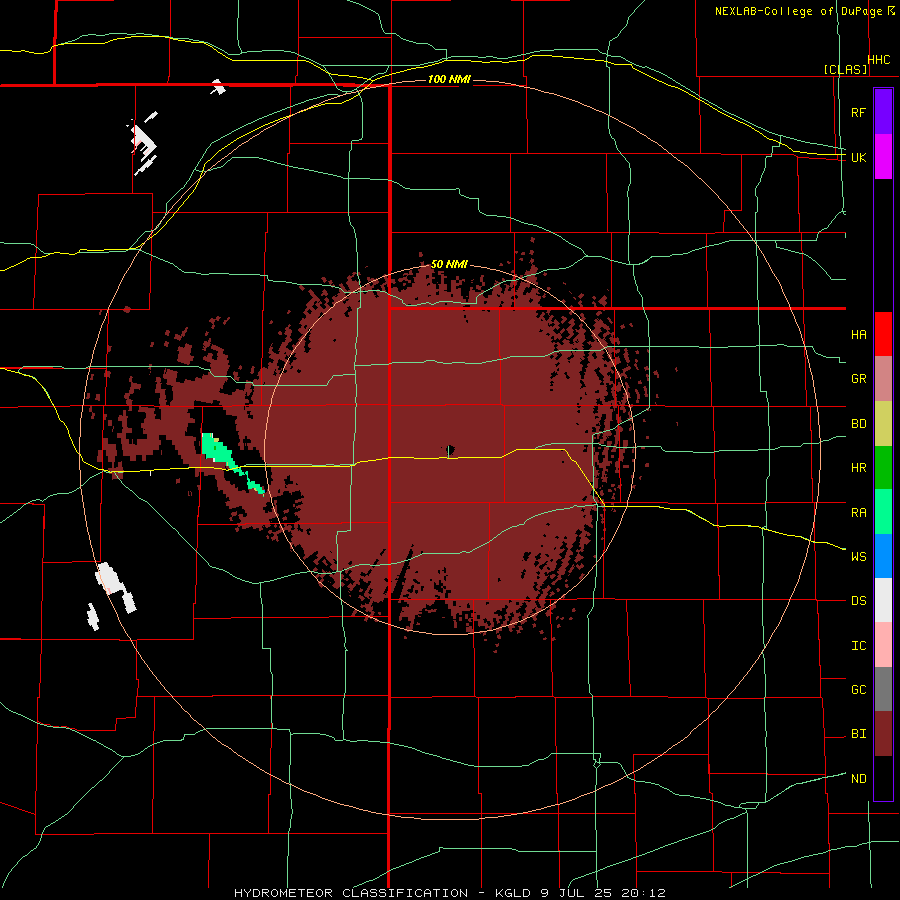Click the HA legend label
This screenshot has width=900, height=900.
859,334
